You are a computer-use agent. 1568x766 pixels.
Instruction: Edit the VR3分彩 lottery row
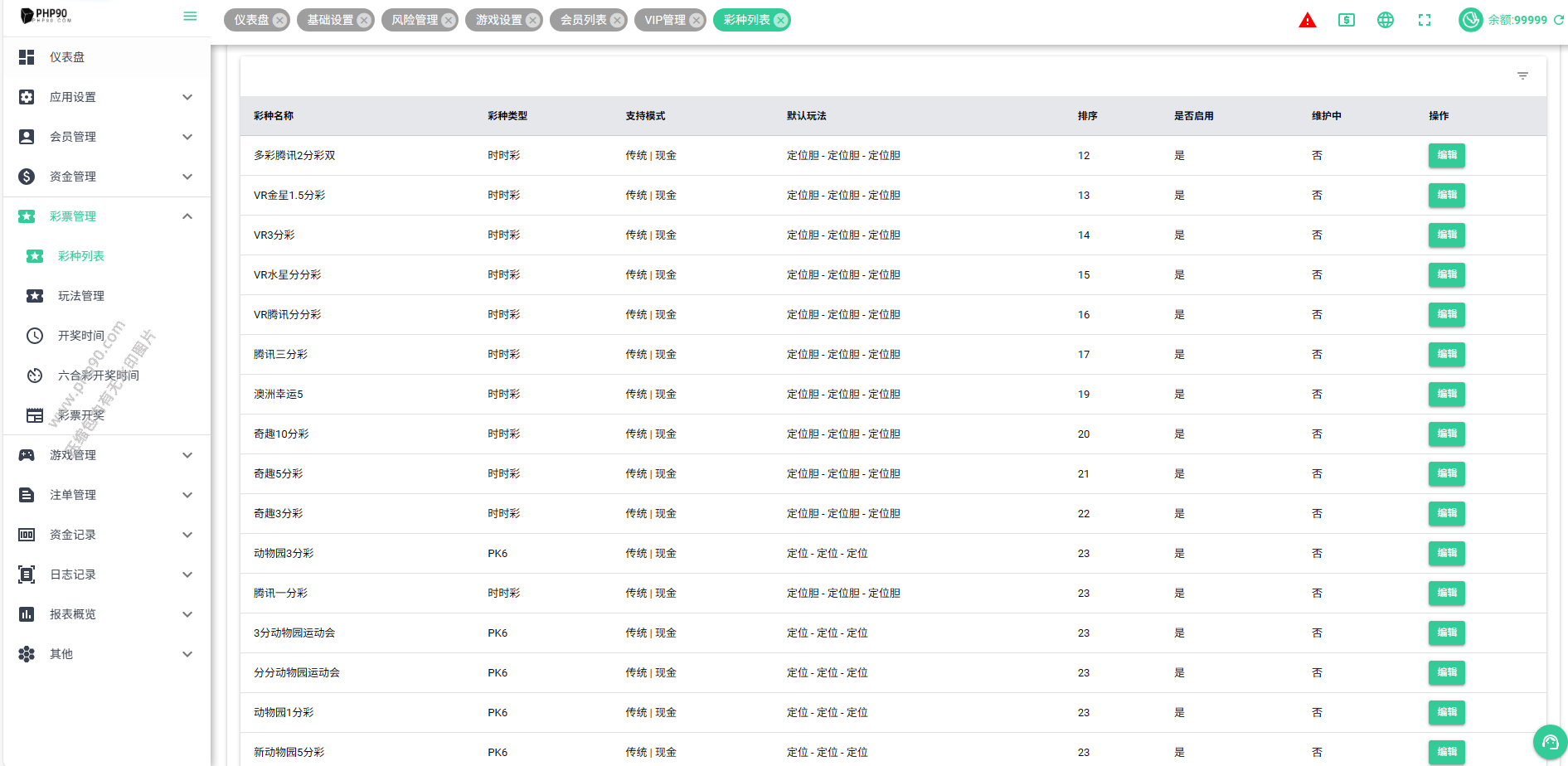tap(1446, 235)
